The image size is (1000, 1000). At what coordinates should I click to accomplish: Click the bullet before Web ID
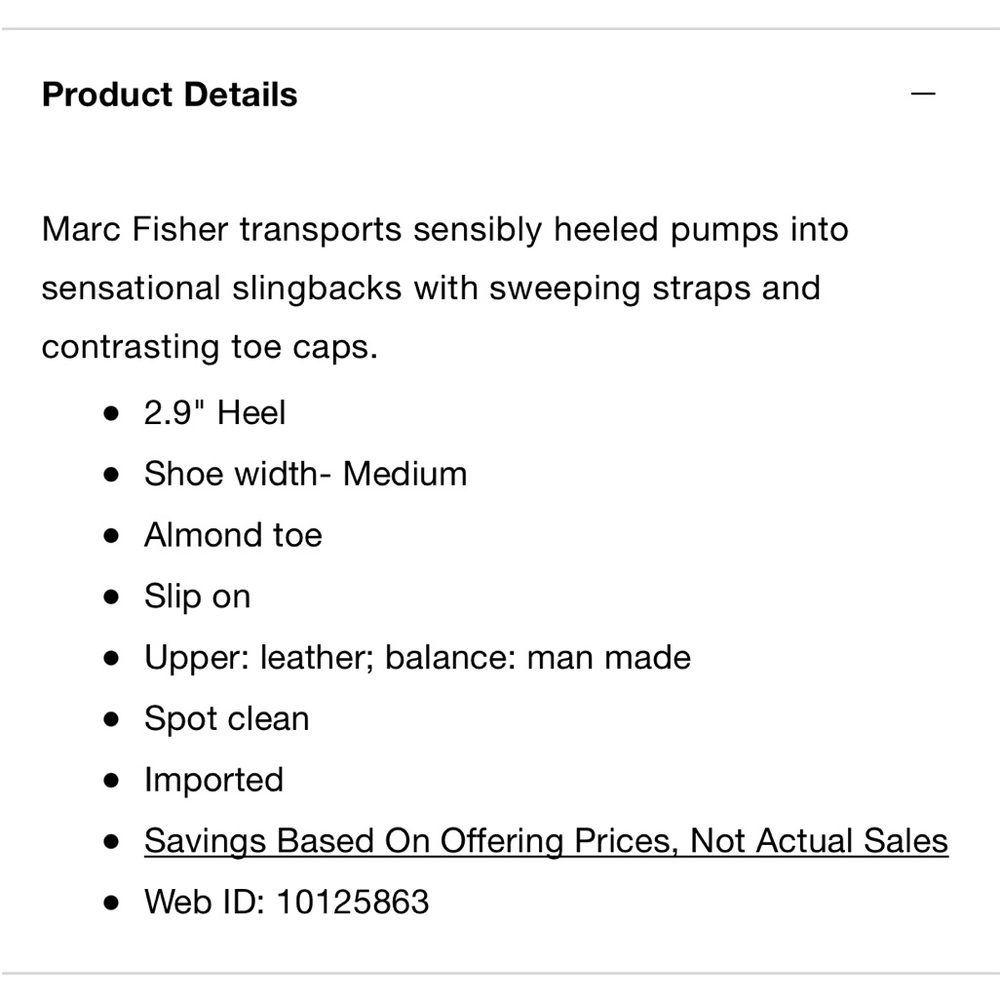click(111, 903)
